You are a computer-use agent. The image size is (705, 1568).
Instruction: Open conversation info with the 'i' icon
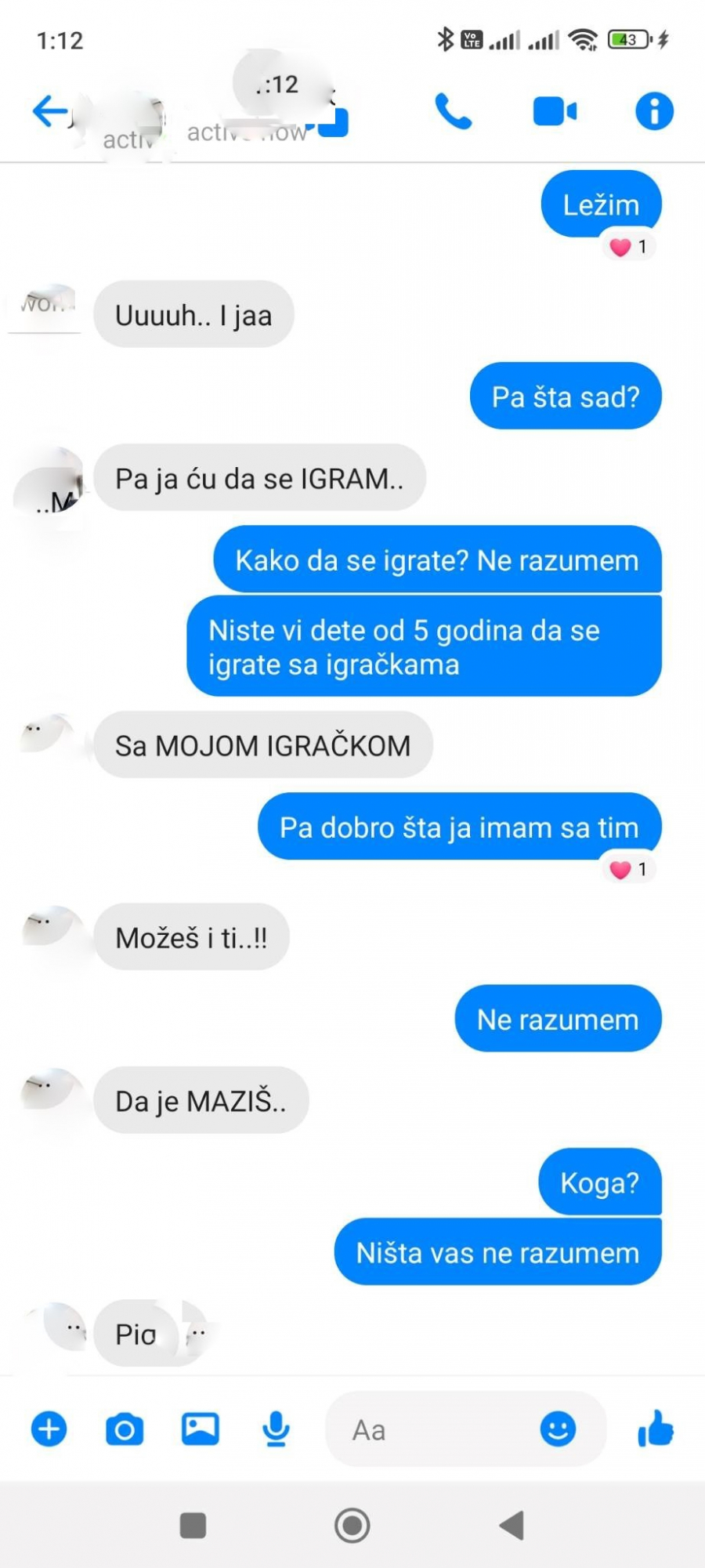point(654,110)
